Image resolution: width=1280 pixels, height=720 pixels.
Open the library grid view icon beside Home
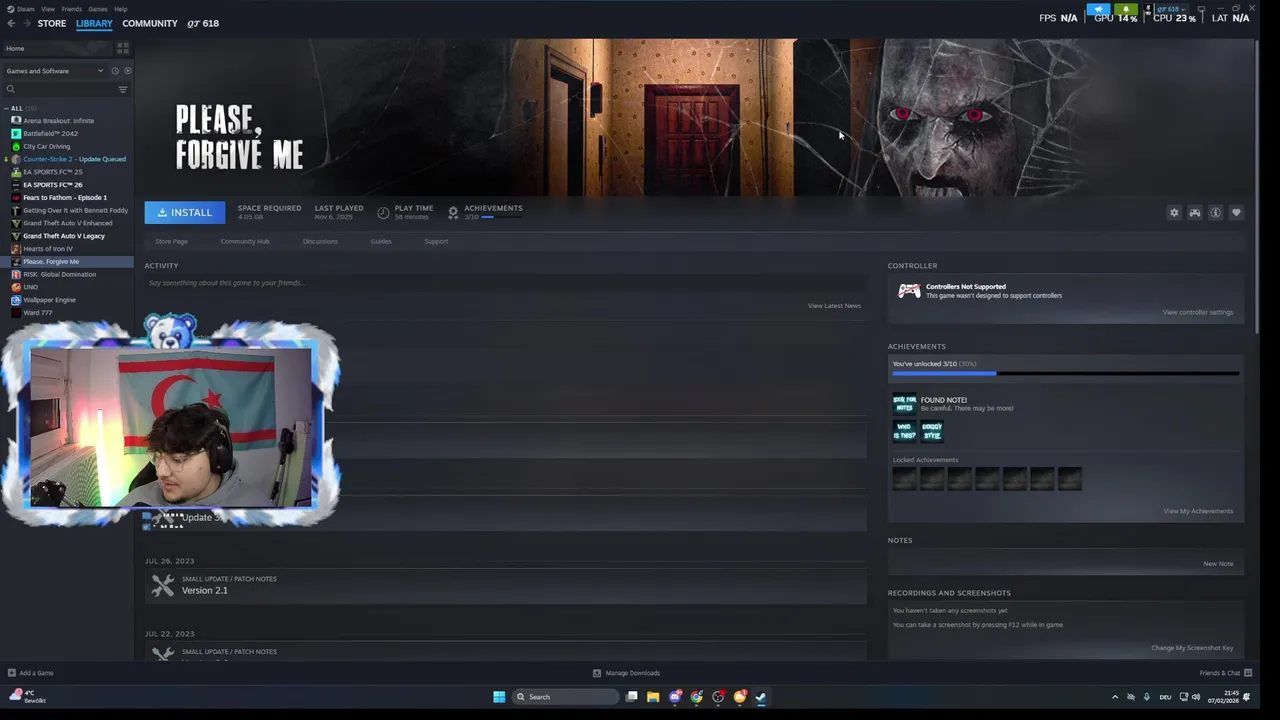pyautogui.click(x=123, y=48)
